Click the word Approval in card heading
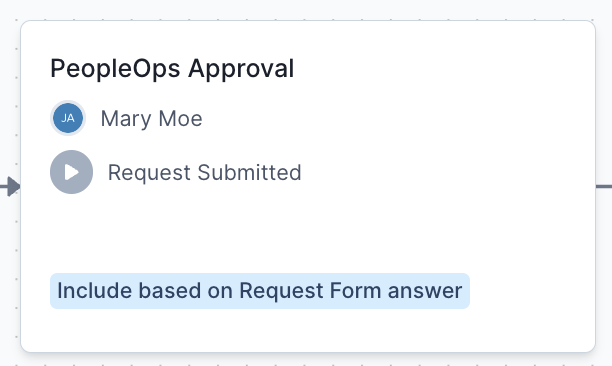 (x=241, y=69)
